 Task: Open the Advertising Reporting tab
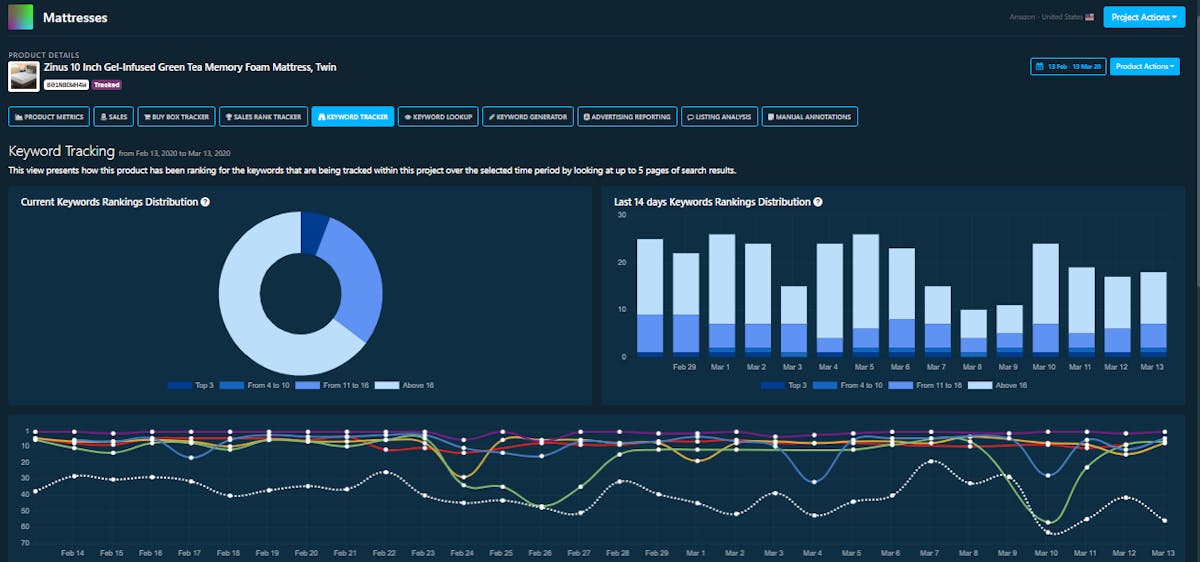627,117
